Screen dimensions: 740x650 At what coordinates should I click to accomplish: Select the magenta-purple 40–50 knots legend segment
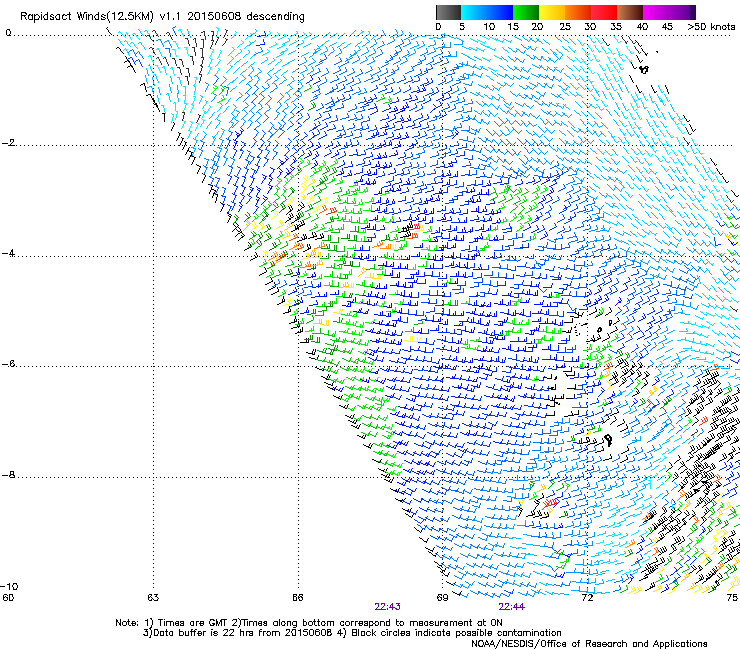point(669,12)
